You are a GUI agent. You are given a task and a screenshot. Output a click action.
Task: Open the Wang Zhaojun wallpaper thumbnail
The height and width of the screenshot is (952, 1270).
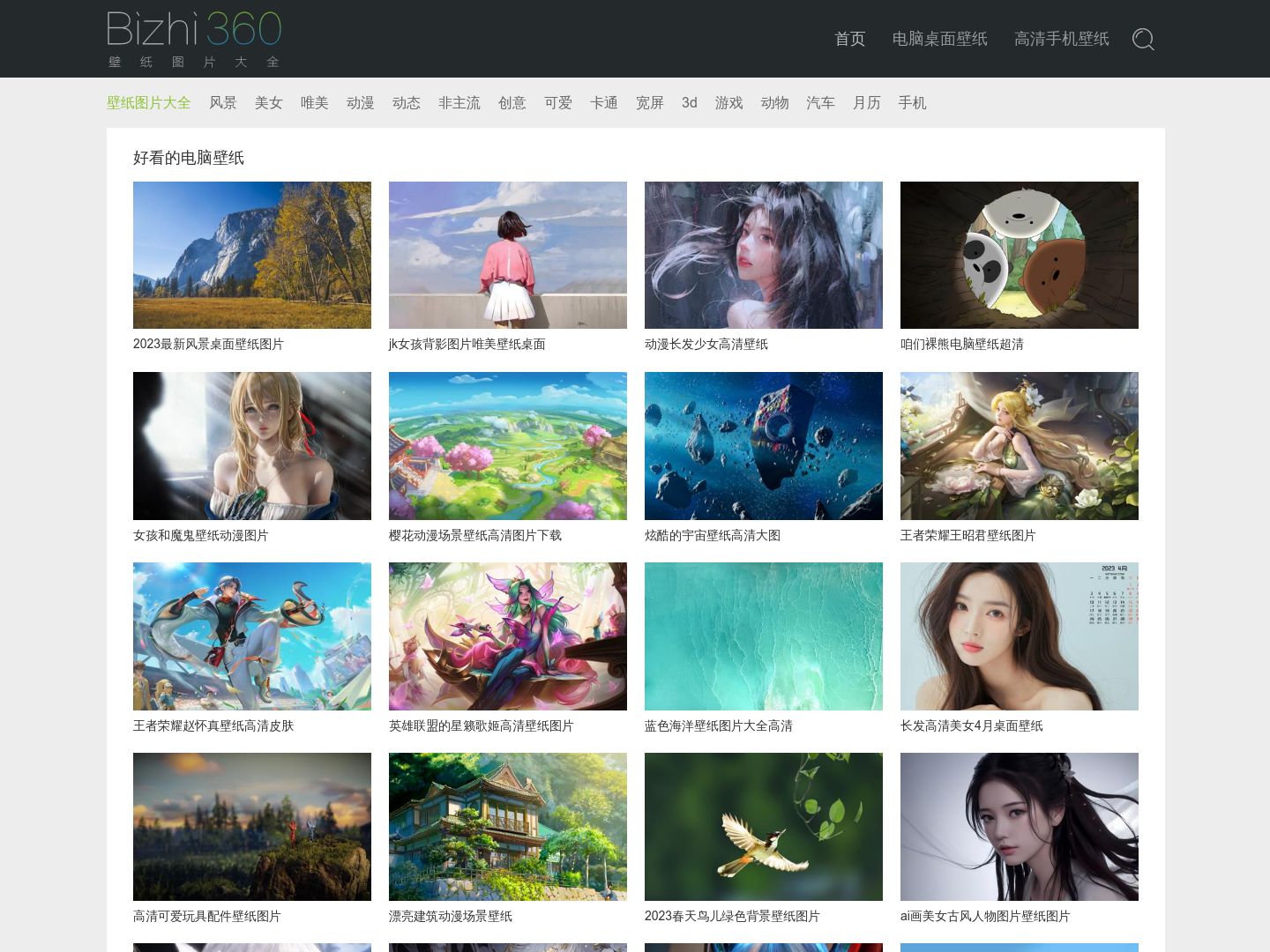click(x=1020, y=446)
